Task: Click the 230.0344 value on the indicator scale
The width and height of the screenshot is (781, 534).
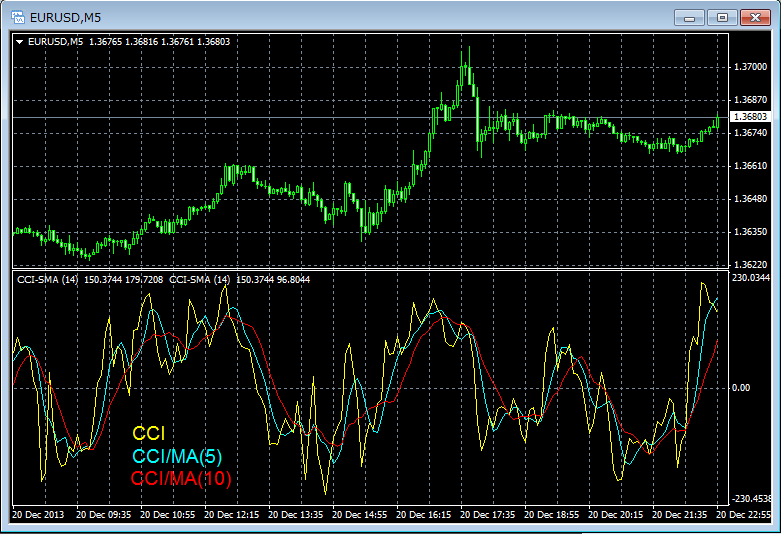Action: coord(752,278)
